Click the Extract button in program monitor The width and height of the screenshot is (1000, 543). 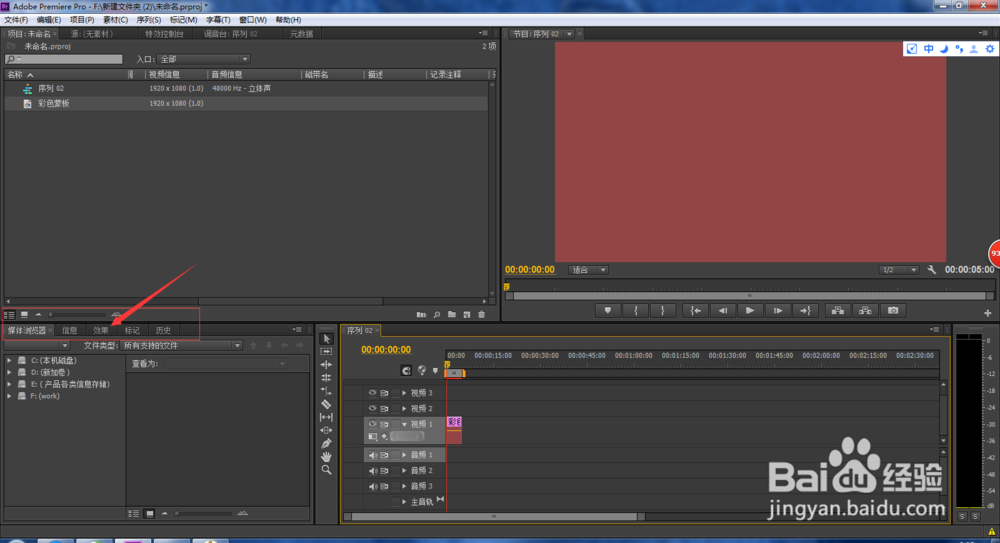865,311
